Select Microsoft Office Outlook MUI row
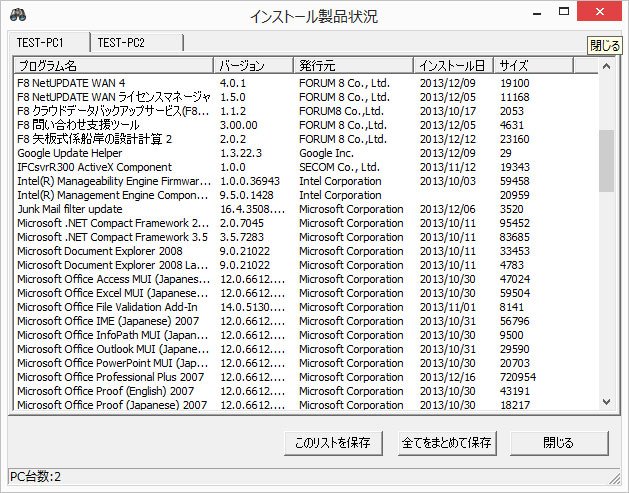629x493 pixels. click(x=306, y=349)
